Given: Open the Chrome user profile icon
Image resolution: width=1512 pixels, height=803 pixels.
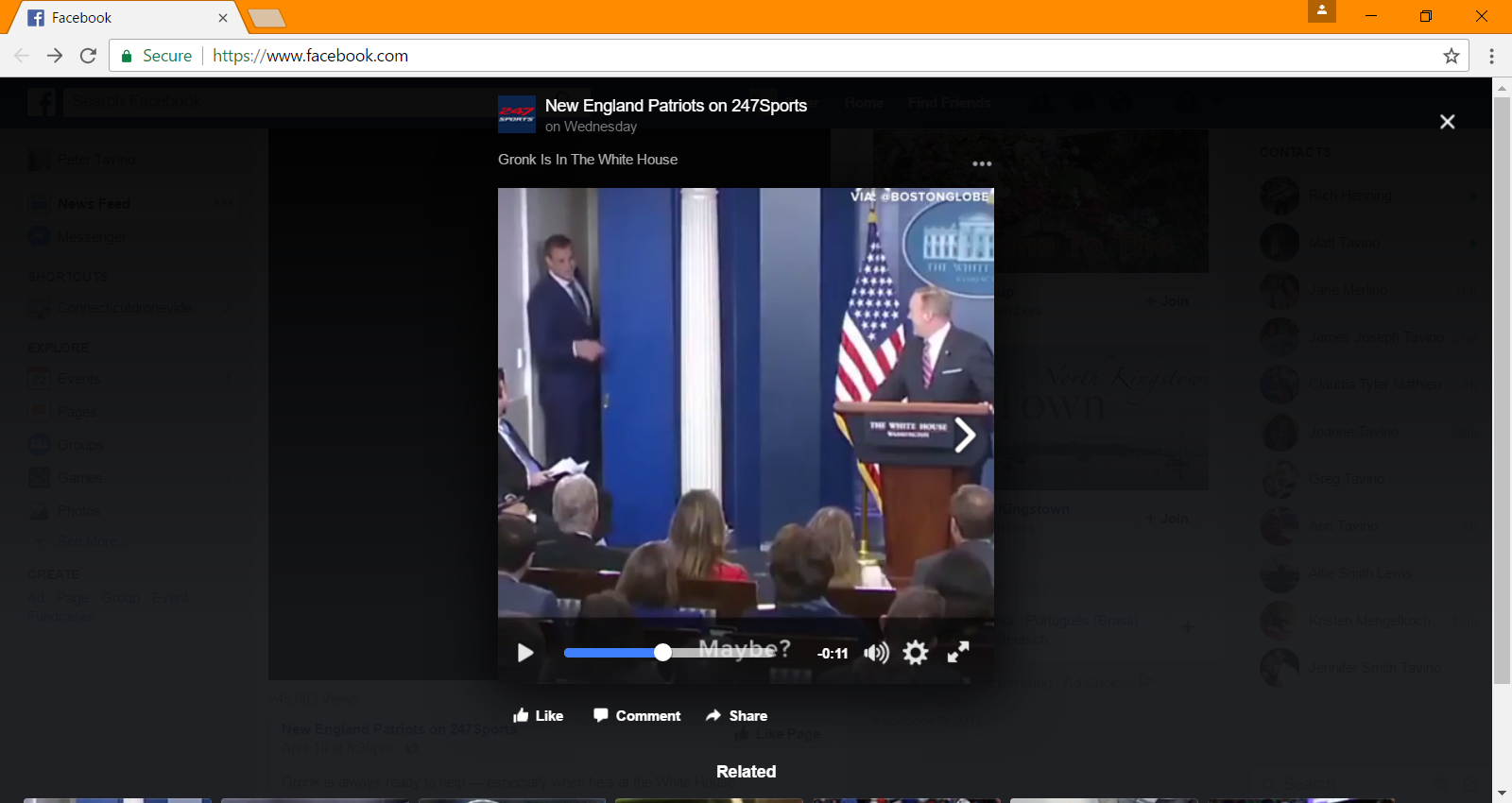Looking at the screenshot, I should pos(1321,10).
